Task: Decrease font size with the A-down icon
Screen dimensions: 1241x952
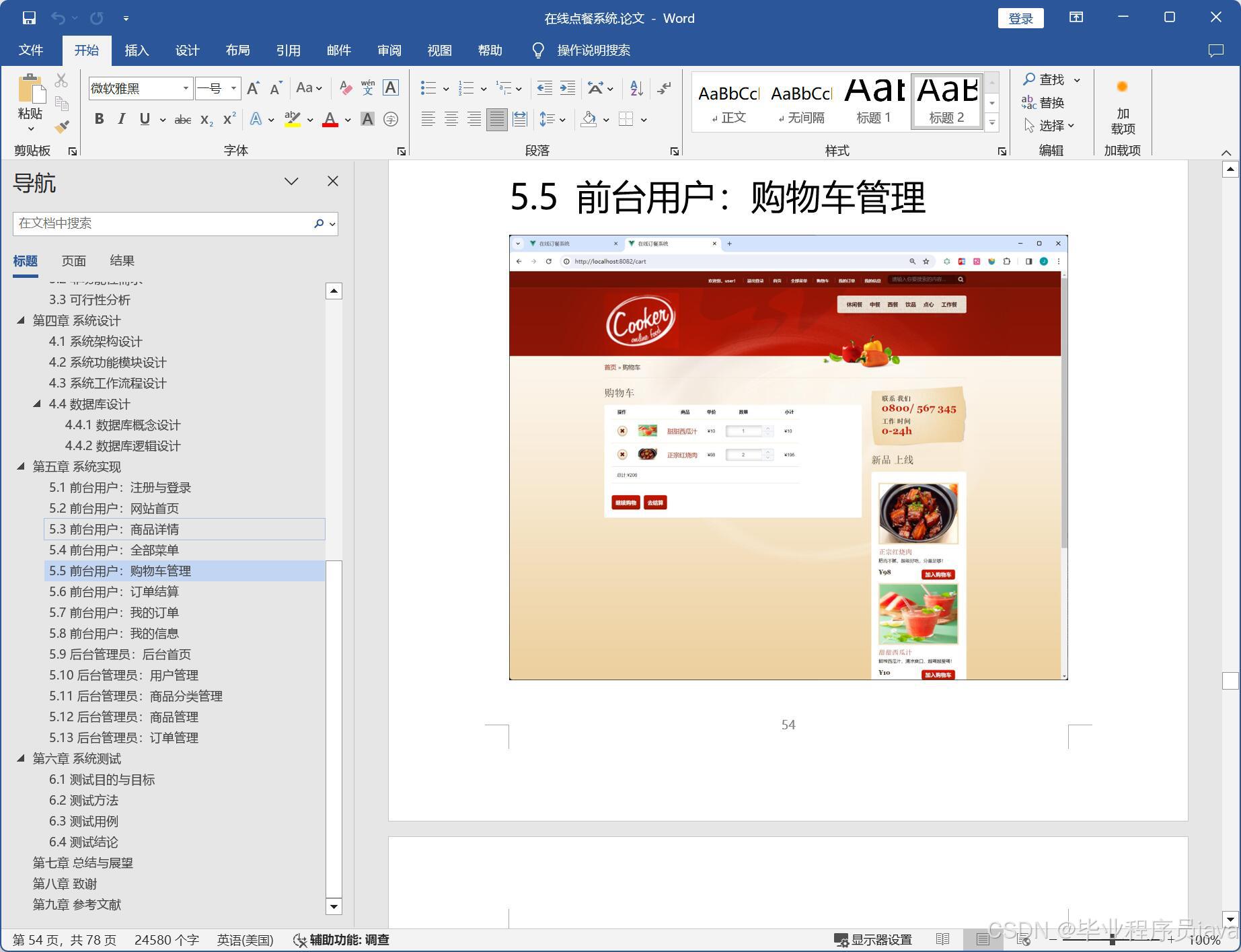Action: (276, 88)
